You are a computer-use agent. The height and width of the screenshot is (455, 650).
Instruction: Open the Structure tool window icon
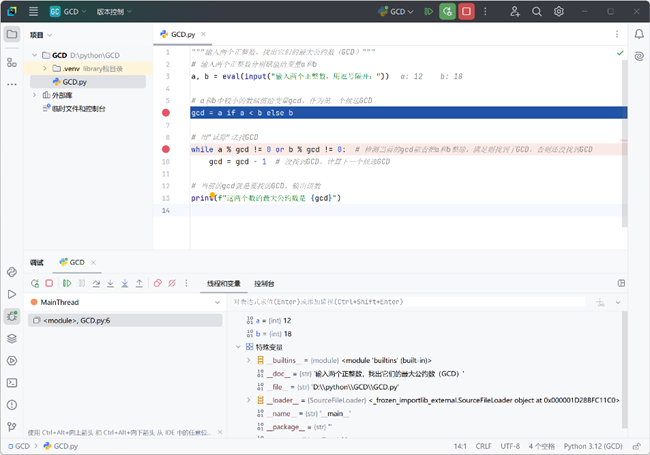pyautogui.click(x=12, y=62)
